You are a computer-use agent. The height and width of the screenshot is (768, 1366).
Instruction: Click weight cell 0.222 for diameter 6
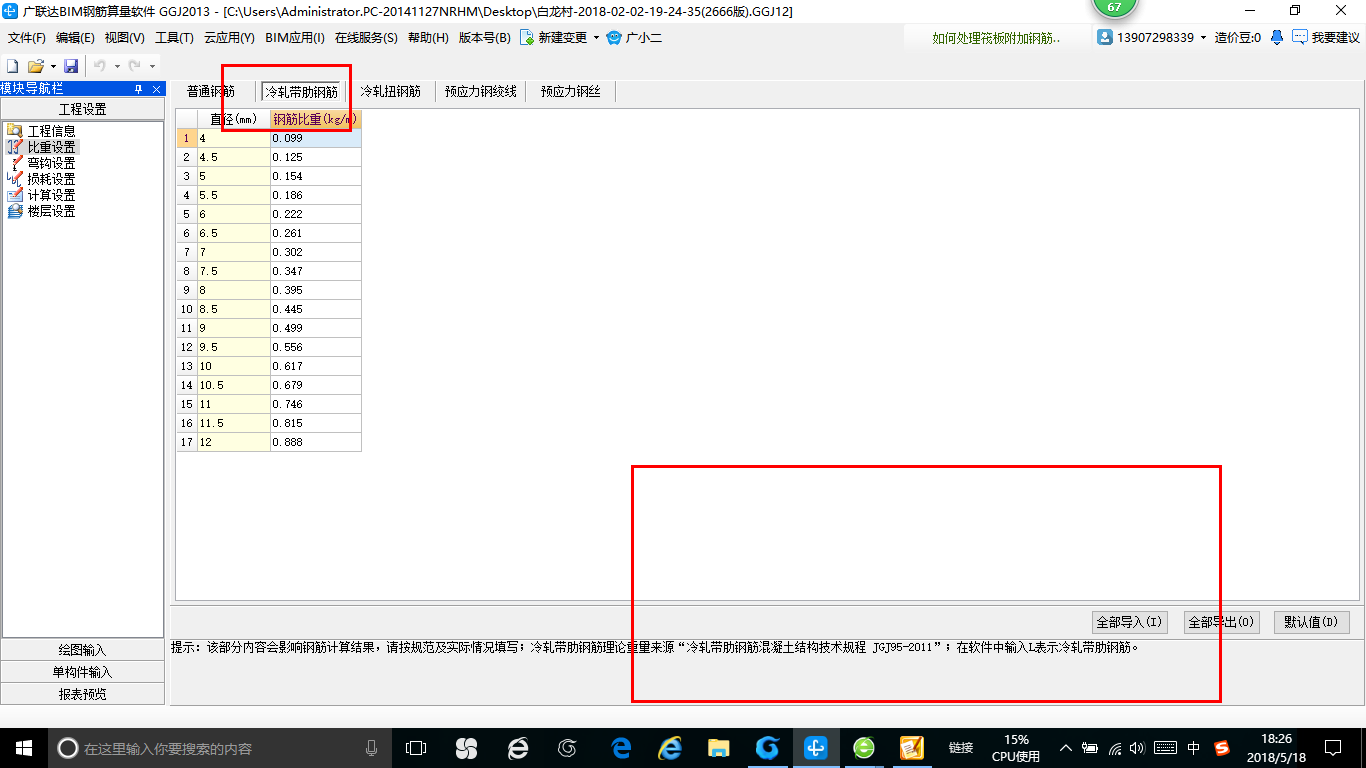tap(316, 214)
